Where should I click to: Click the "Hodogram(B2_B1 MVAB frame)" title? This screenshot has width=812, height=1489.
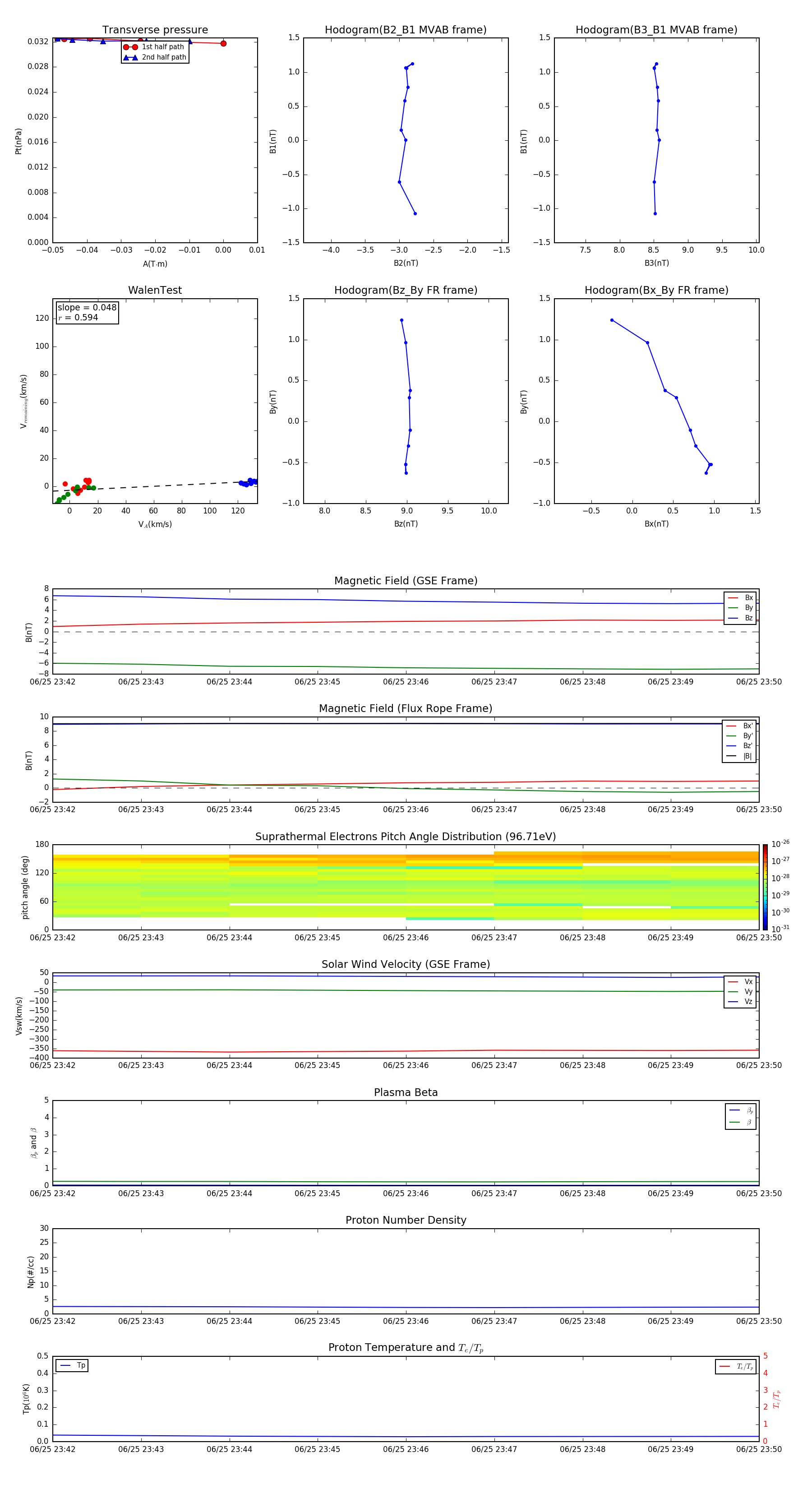tap(405, 30)
